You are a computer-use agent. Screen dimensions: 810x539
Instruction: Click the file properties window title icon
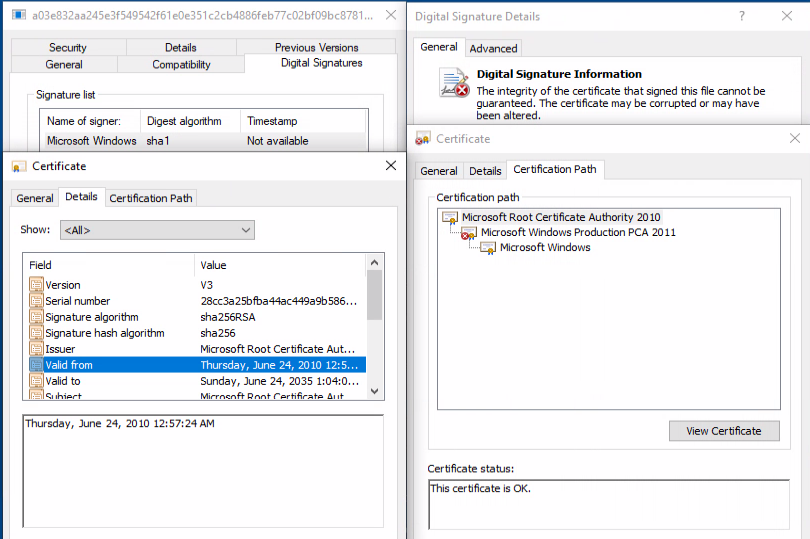(x=19, y=15)
